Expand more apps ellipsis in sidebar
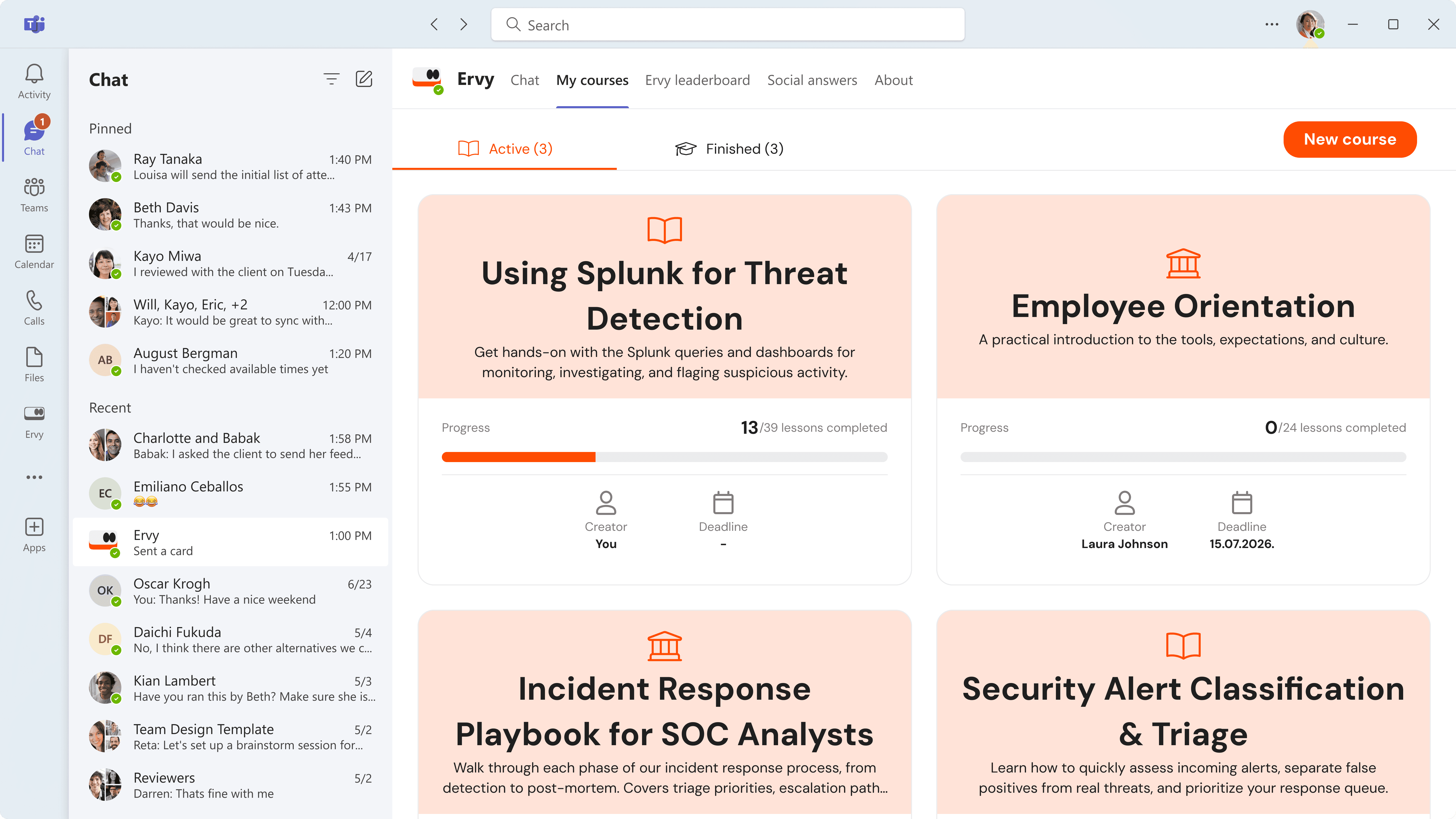Image resolution: width=1456 pixels, height=819 pixels. click(34, 477)
